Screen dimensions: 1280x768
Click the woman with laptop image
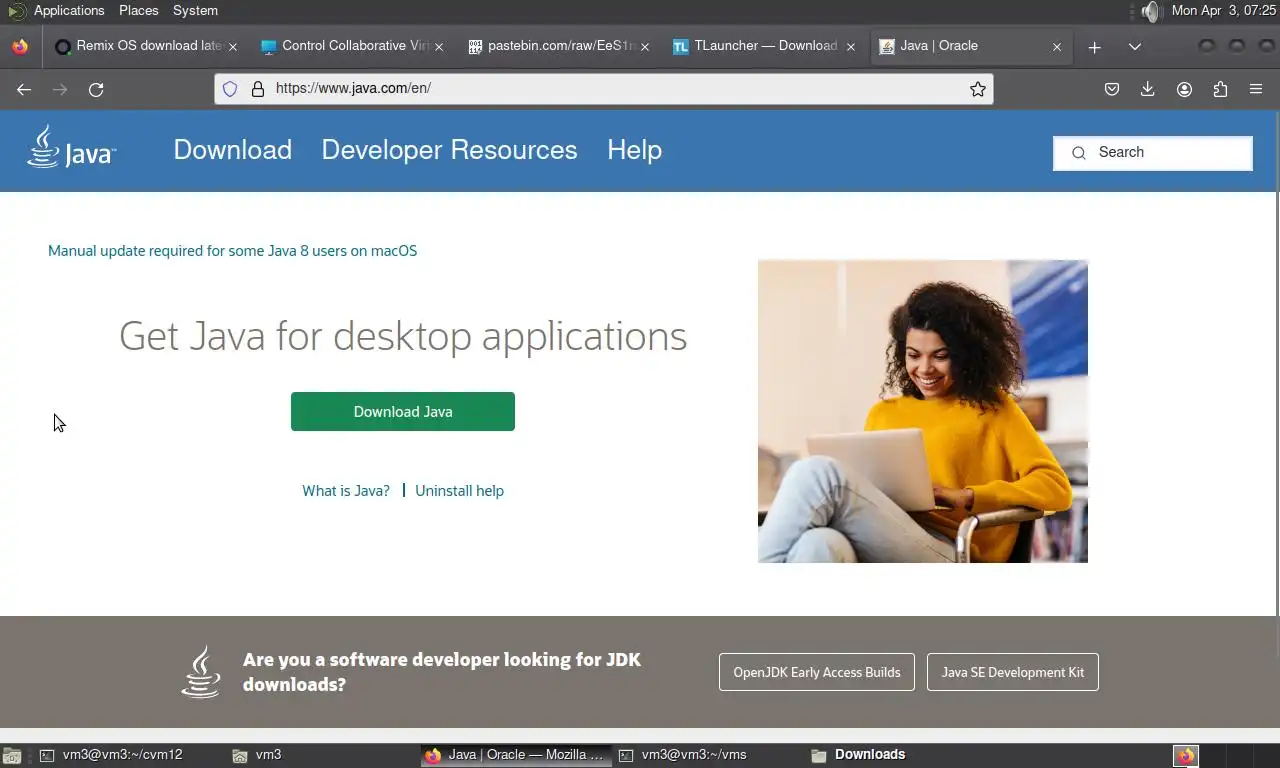(x=923, y=411)
